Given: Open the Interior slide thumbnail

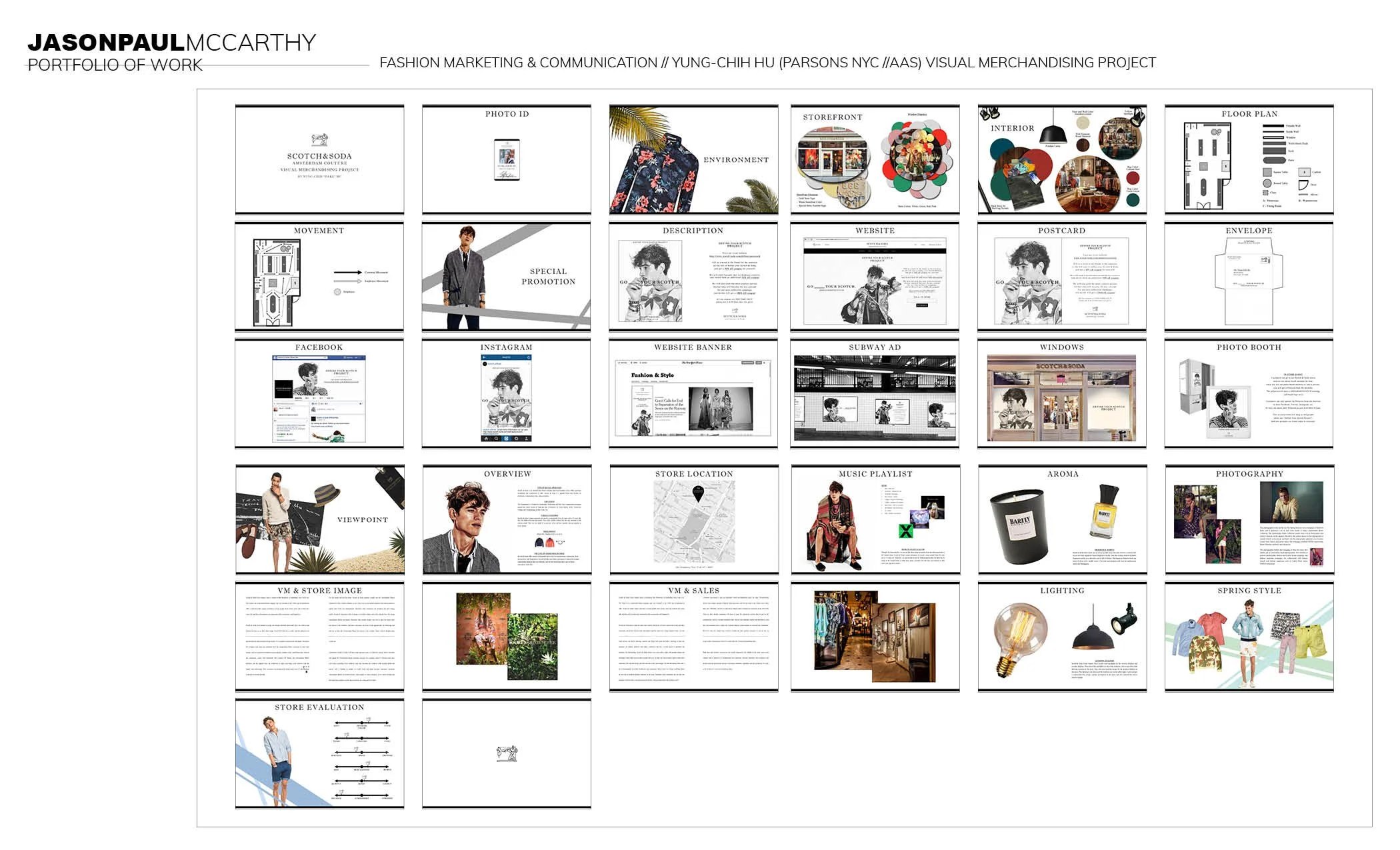Looking at the screenshot, I should (1062, 159).
